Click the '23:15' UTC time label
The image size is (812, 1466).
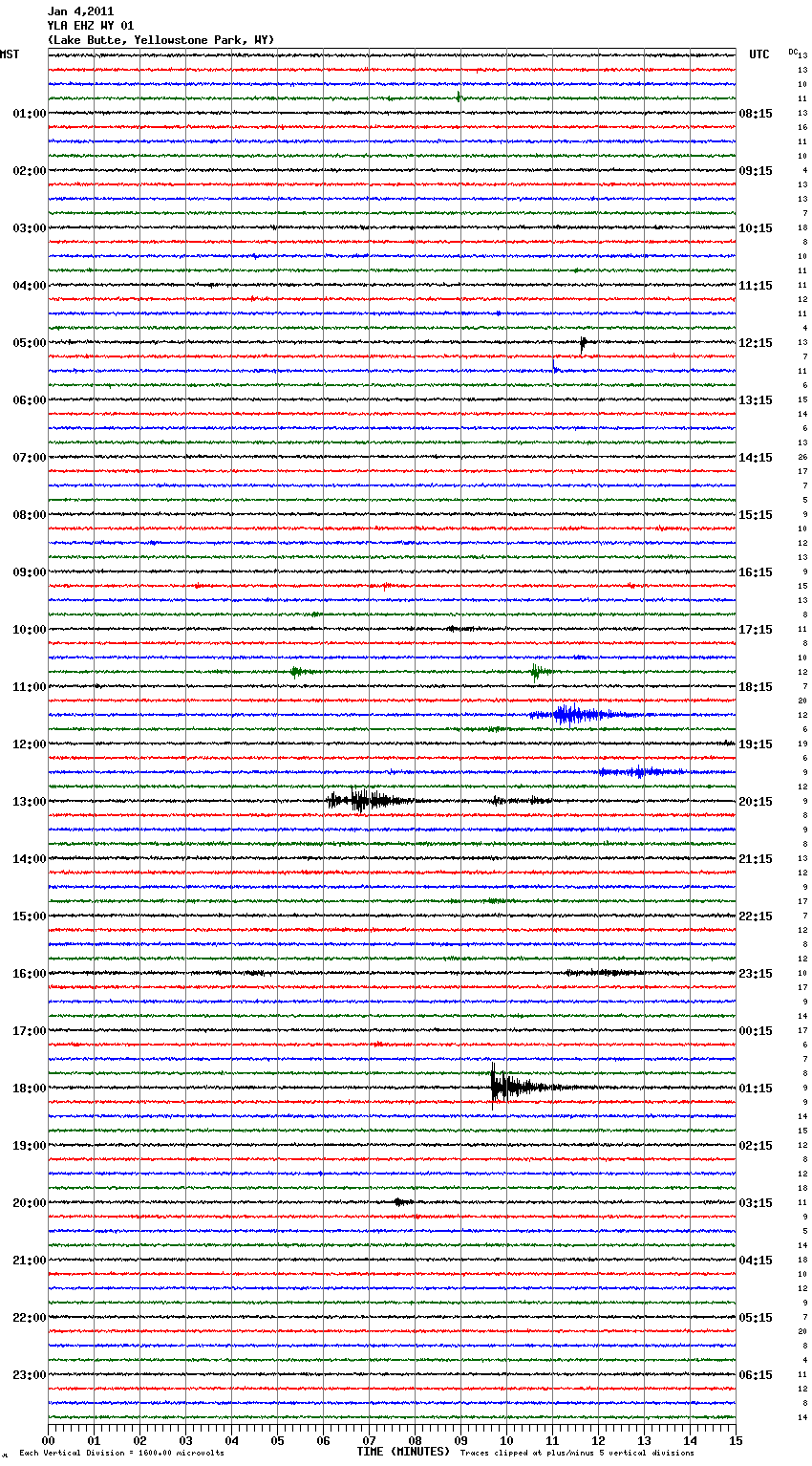(x=756, y=974)
